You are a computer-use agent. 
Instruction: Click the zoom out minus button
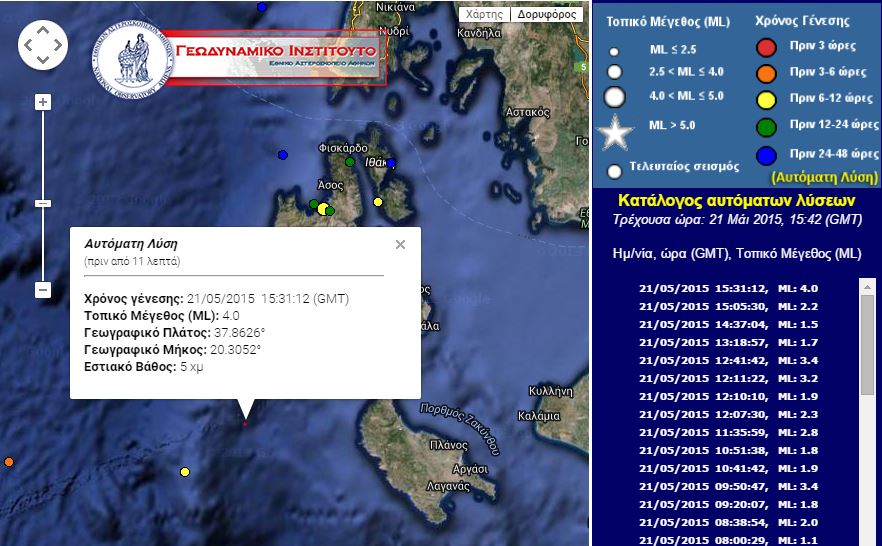[43, 290]
